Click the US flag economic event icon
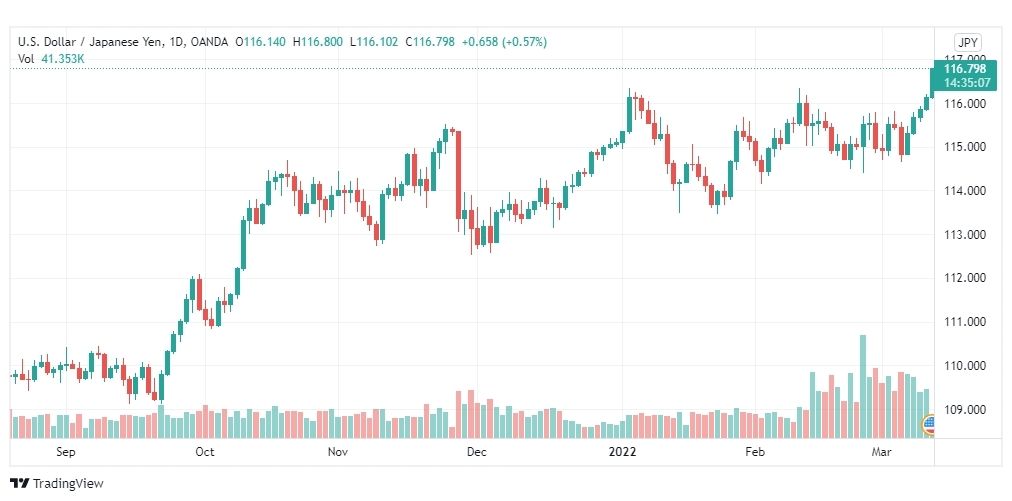 [x=929, y=424]
